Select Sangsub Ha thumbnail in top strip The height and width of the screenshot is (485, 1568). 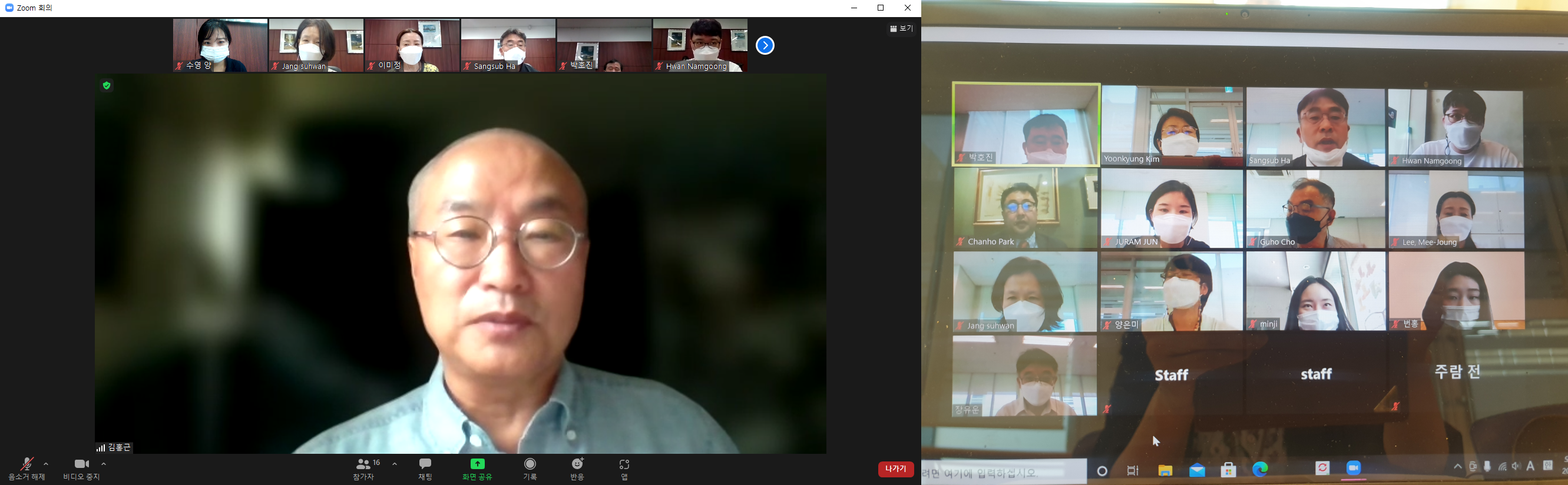click(508, 45)
